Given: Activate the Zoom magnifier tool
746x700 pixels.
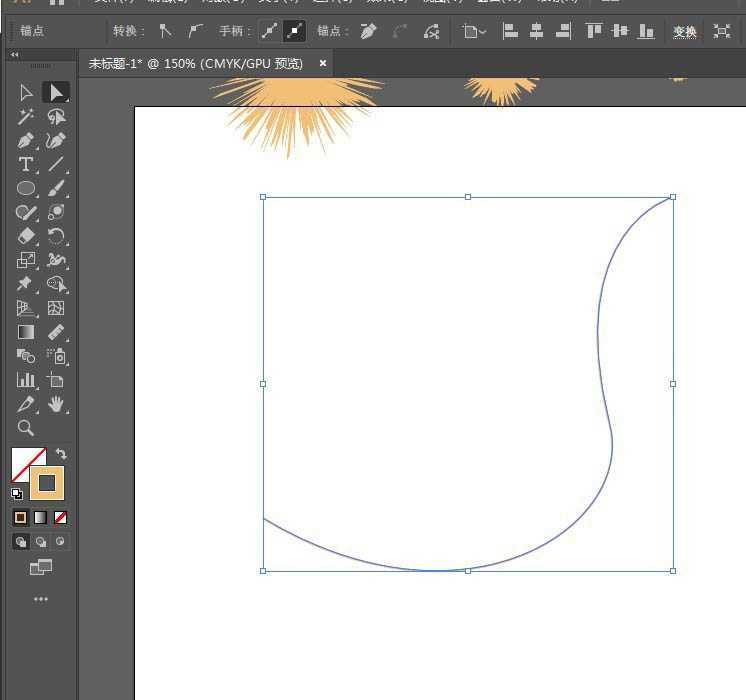Looking at the screenshot, I should pyautogui.click(x=26, y=429).
